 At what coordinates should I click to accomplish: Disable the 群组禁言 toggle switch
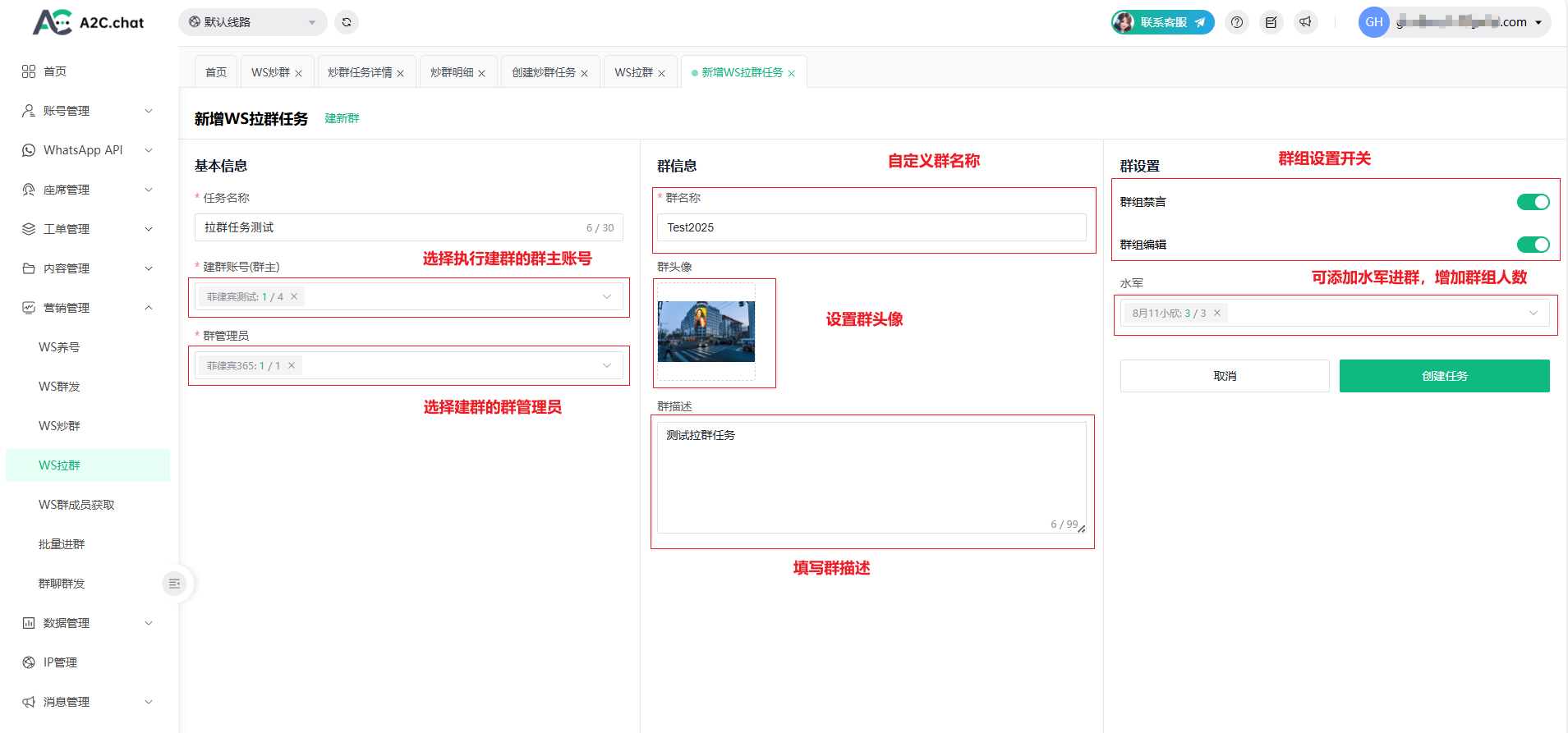(1533, 202)
